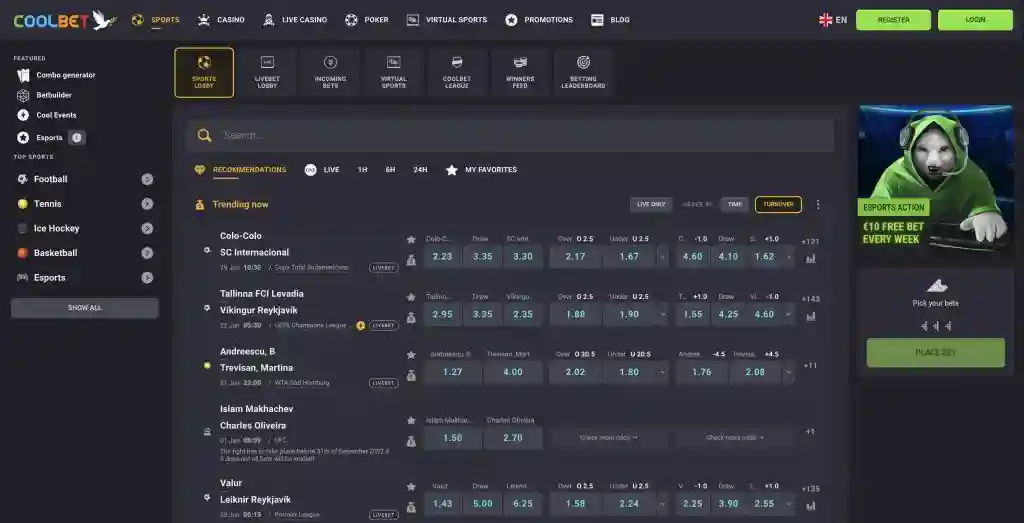The image size is (1024, 523).
Task: Open language selector EN
Action: [833, 20]
